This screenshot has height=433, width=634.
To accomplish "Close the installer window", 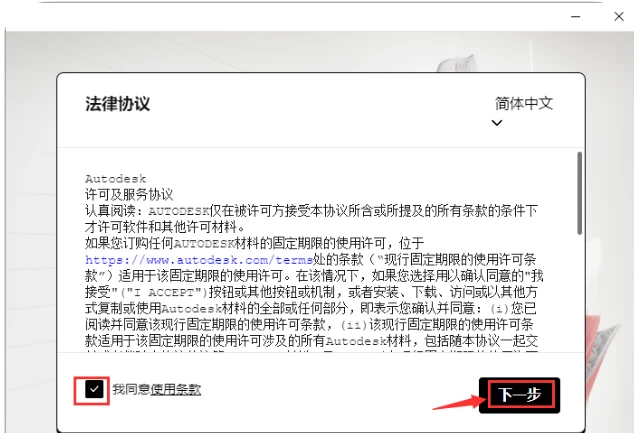I will coord(619,17).
